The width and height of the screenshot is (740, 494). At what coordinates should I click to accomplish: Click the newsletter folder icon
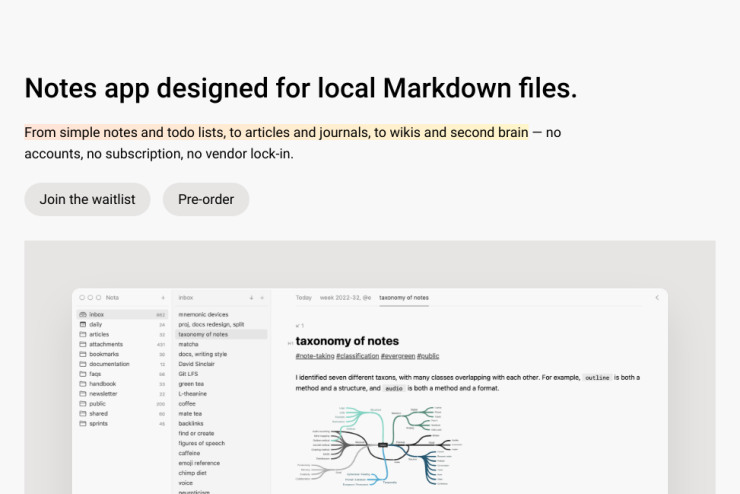coord(83,394)
